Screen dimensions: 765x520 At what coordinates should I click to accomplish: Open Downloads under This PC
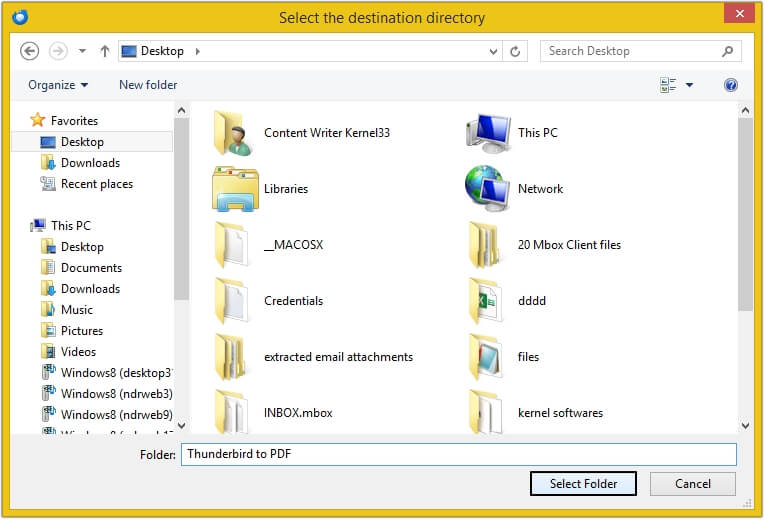click(90, 289)
